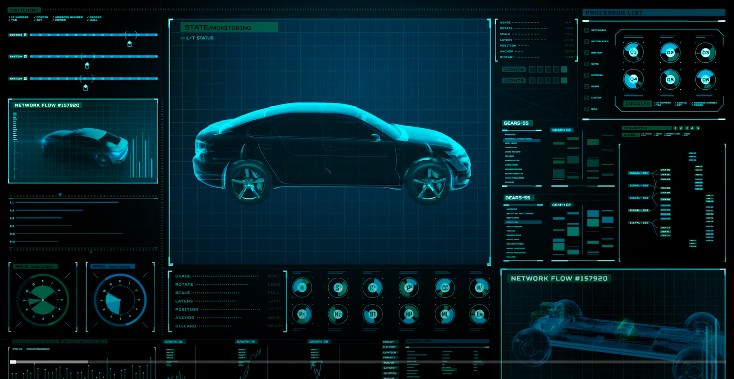
Task: Click bottom-left gauge in Processor List
Action: (x=633, y=80)
